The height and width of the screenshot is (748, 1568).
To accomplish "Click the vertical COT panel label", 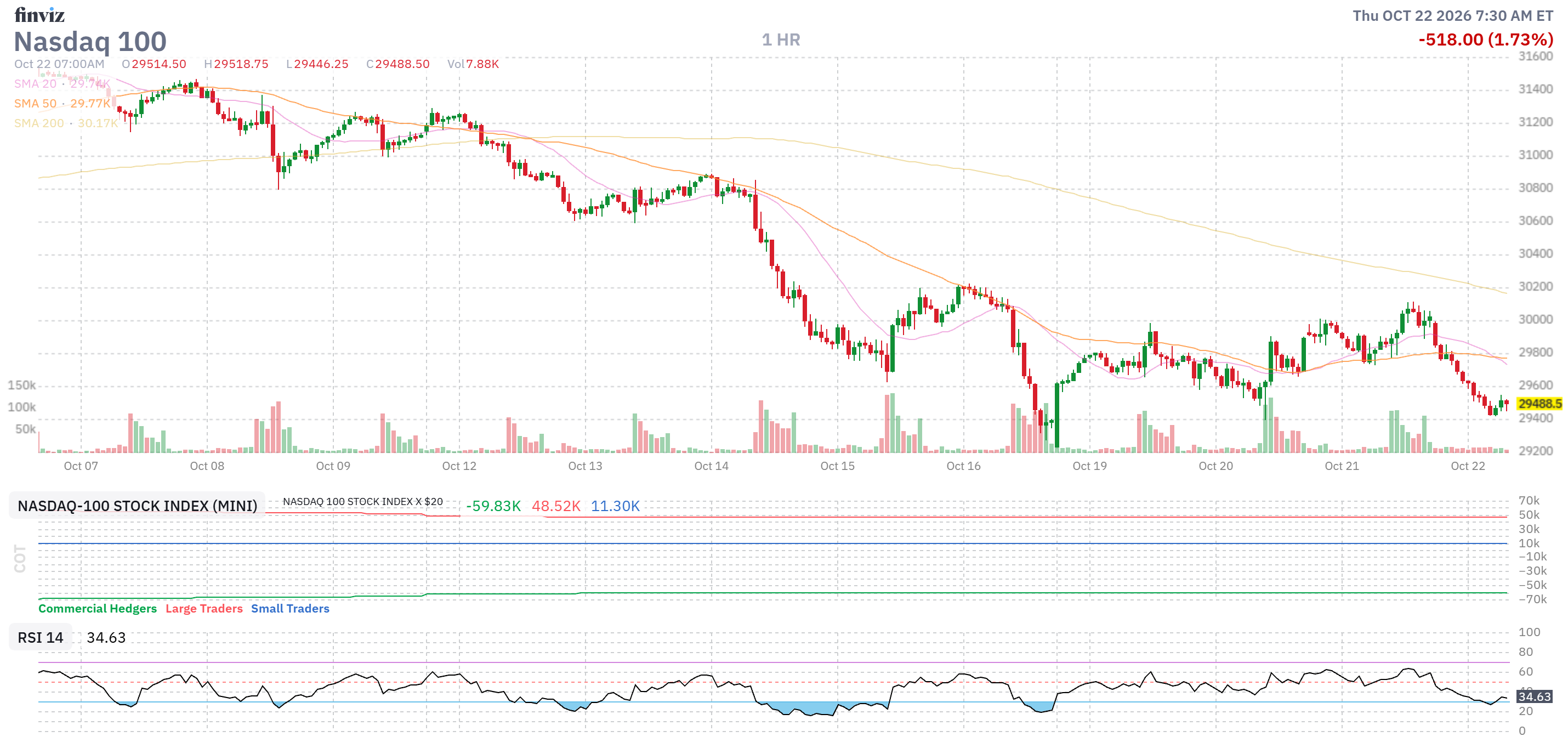I will point(20,559).
